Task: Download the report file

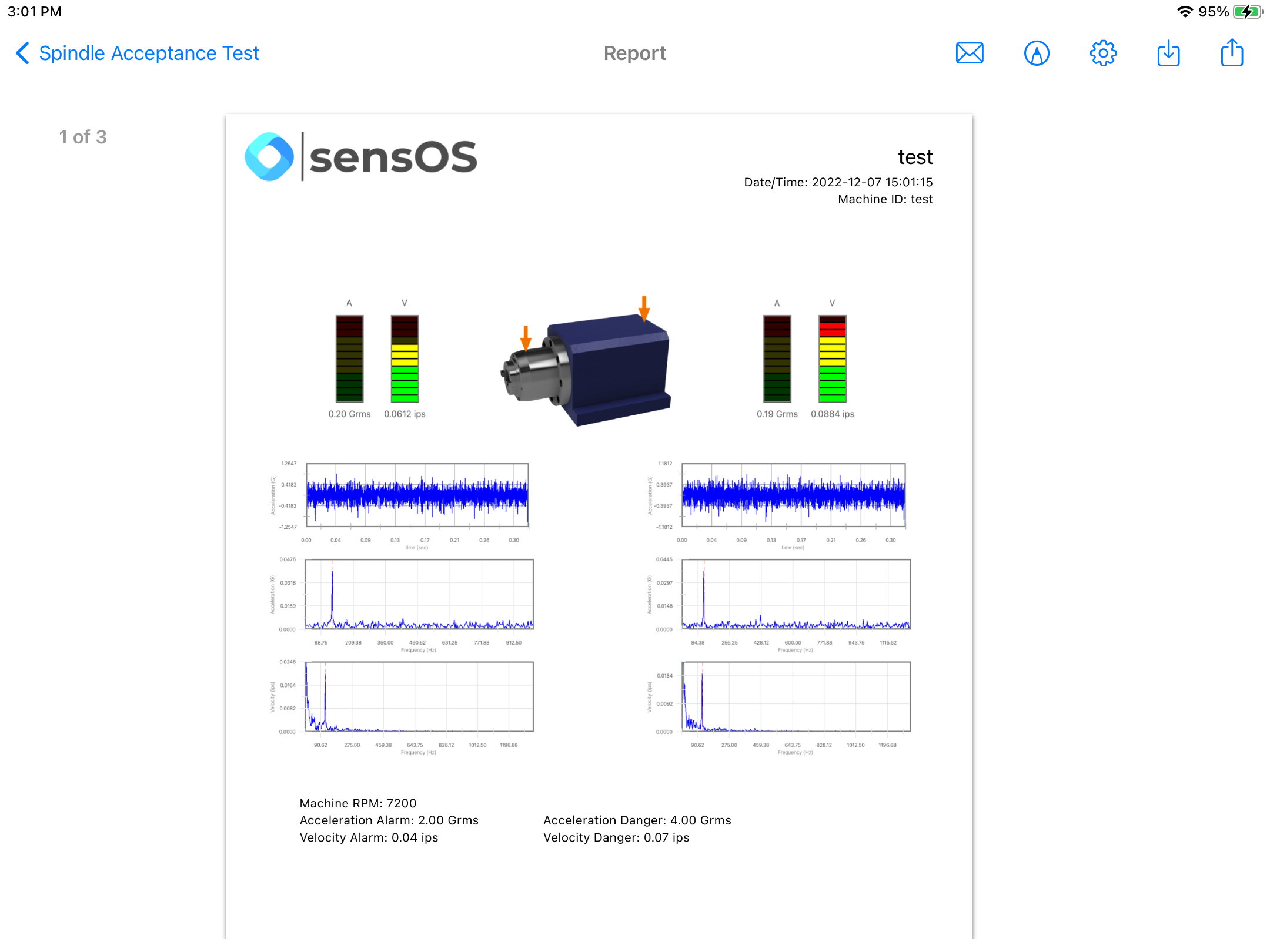Action: click(x=1168, y=53)
